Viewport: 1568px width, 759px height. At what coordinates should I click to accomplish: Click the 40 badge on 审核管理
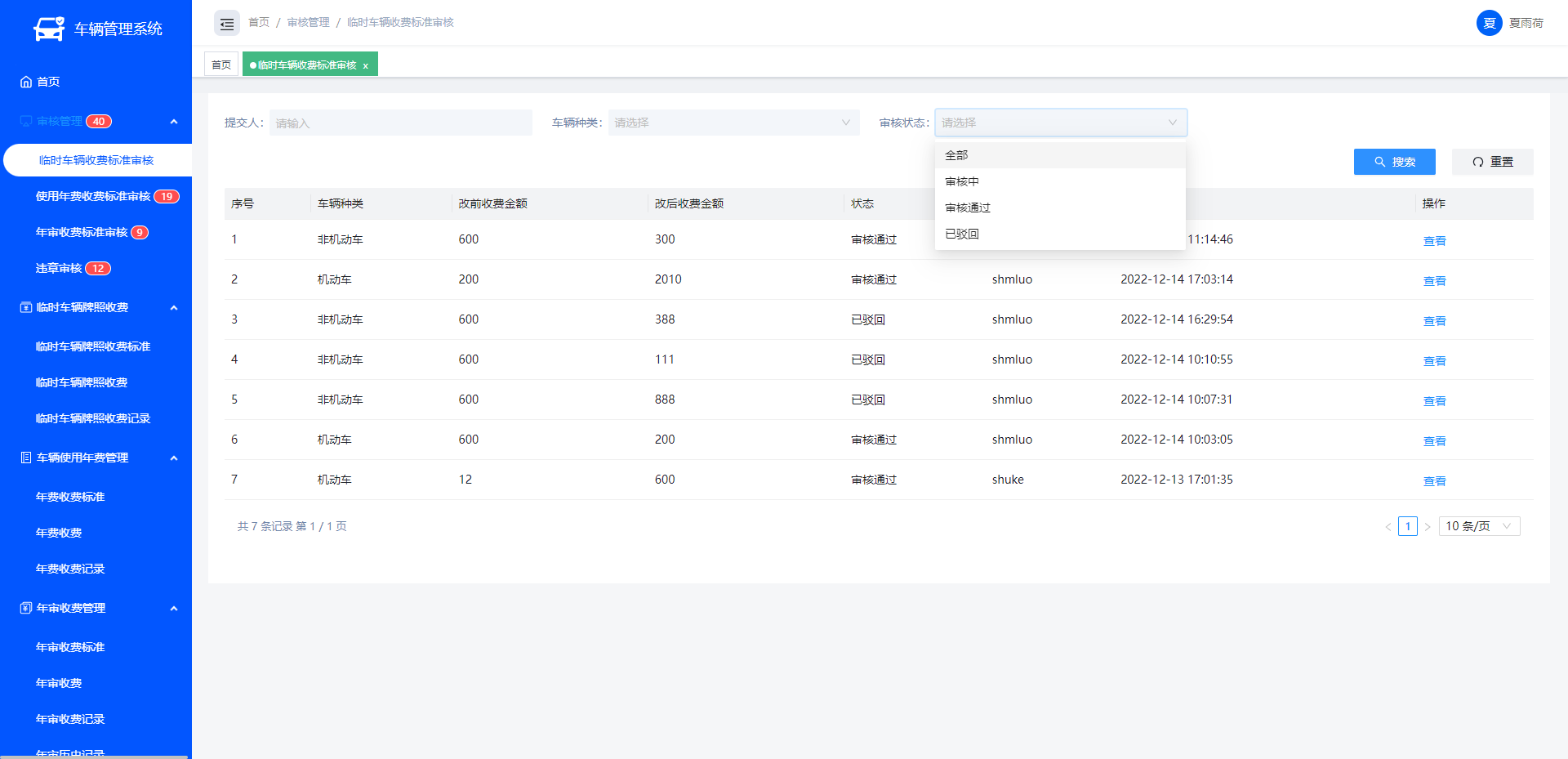(x=99, y=122)
